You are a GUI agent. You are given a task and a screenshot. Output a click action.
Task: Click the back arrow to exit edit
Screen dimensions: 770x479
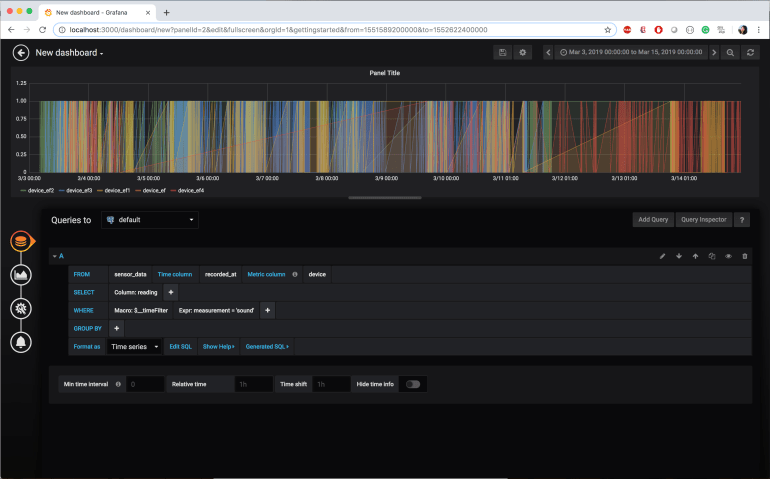tap(21, 53)
